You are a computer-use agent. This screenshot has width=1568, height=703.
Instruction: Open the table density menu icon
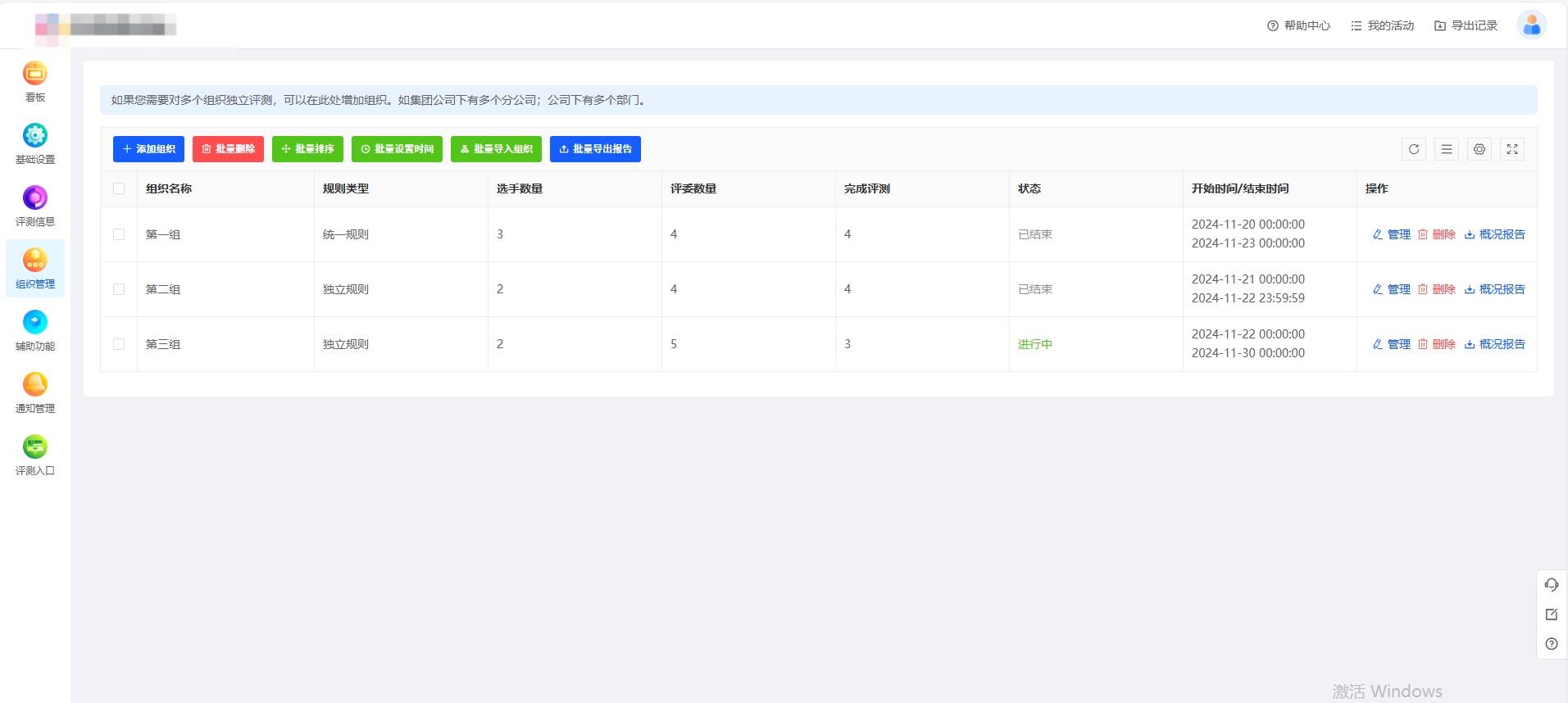coord(1446,149)
